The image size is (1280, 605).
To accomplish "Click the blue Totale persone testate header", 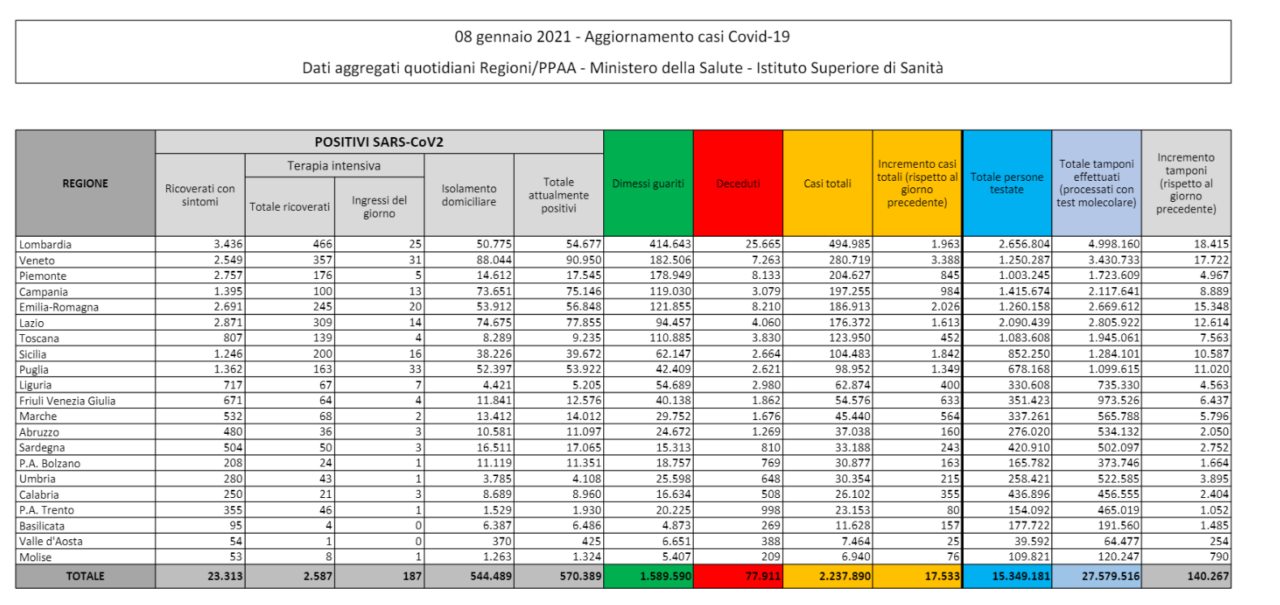I will coord(1007,183).
